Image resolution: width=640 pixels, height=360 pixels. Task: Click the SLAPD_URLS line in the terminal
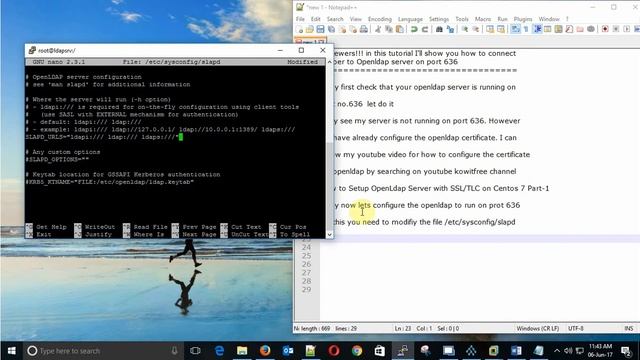click(x=102, y=137)
